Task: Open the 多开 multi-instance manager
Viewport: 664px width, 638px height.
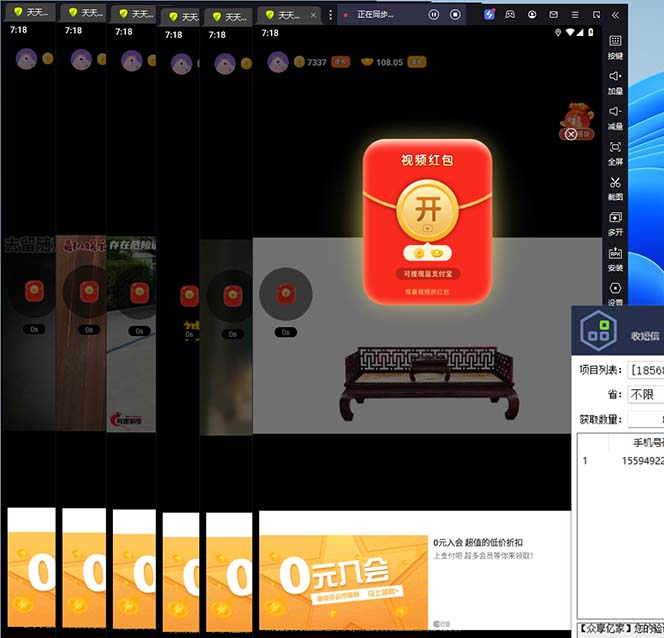Action: (x=615, y=222)
